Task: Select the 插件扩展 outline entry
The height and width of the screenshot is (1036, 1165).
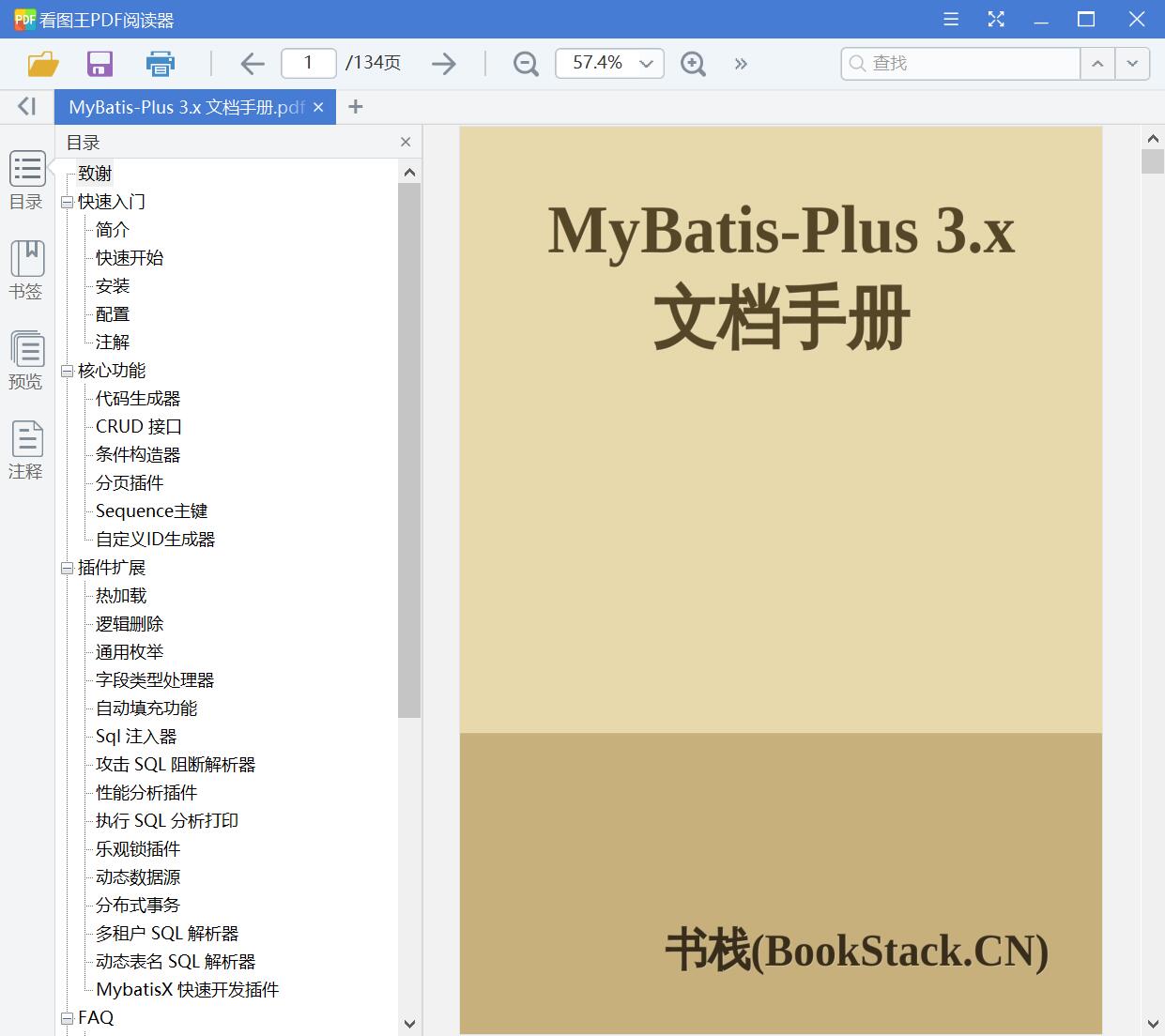Action: [x=112, y=568]
